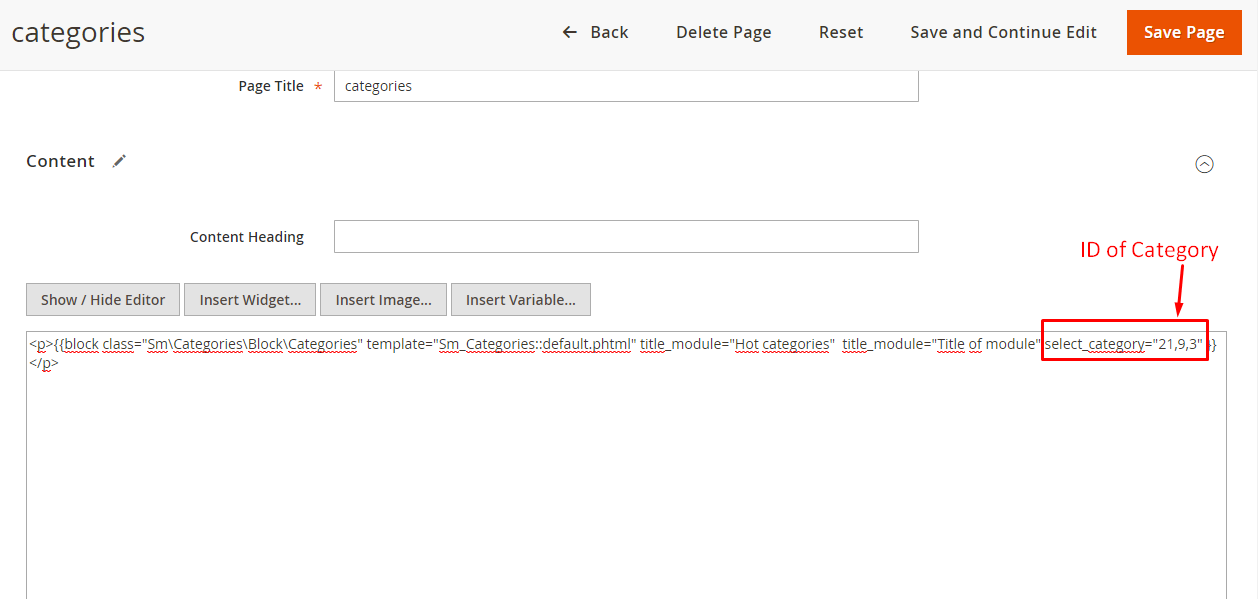Click the "Page Title" label
This screenshot has height=599, width=1258.
point(271,86)
